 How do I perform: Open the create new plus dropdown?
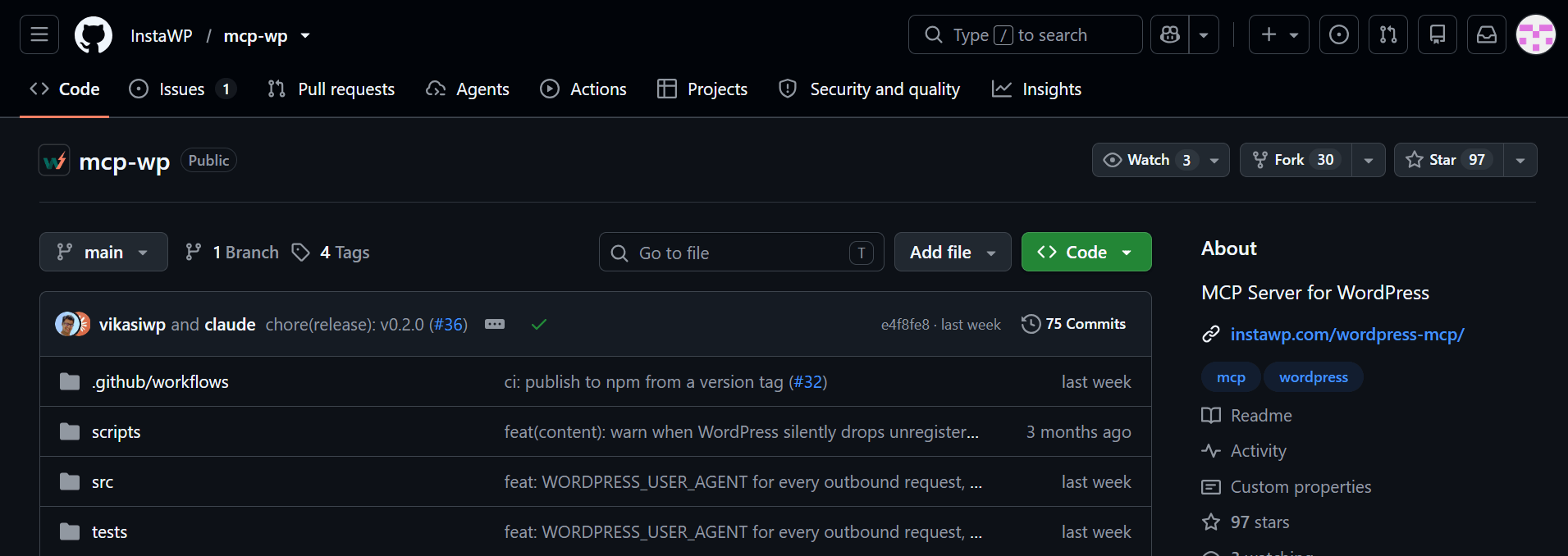(x=1279, y=34)
